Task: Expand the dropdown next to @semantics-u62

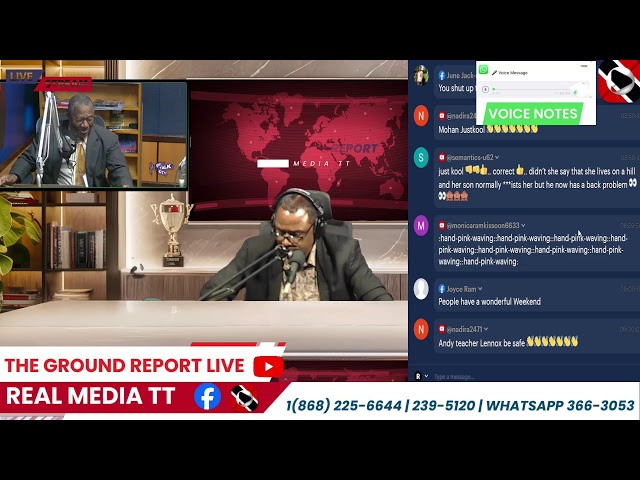Action: click(497, 158)
